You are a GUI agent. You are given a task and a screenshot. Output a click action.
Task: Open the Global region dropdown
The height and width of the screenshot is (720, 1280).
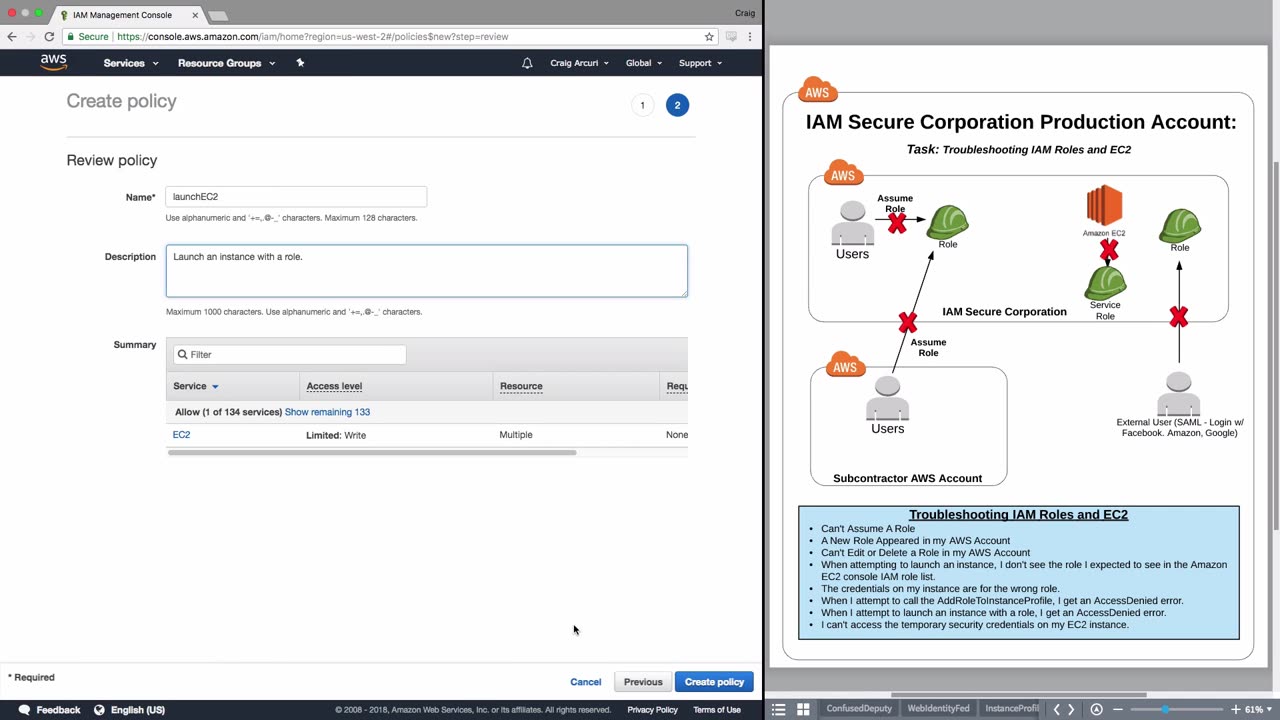click(x=644, y=63)
